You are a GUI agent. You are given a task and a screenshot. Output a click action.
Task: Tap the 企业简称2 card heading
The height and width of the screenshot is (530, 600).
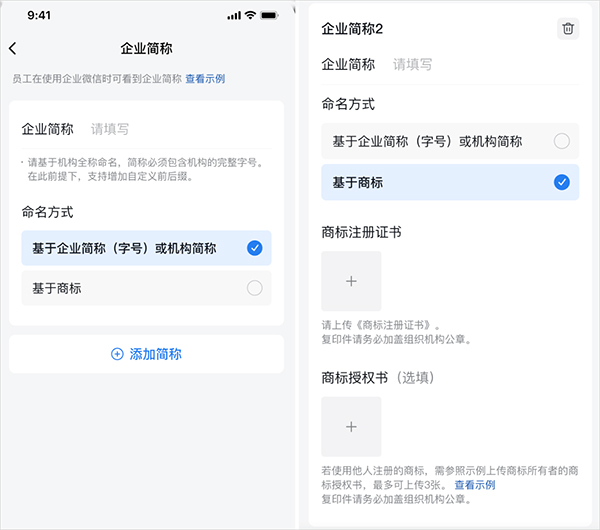[x=352, y=29]
